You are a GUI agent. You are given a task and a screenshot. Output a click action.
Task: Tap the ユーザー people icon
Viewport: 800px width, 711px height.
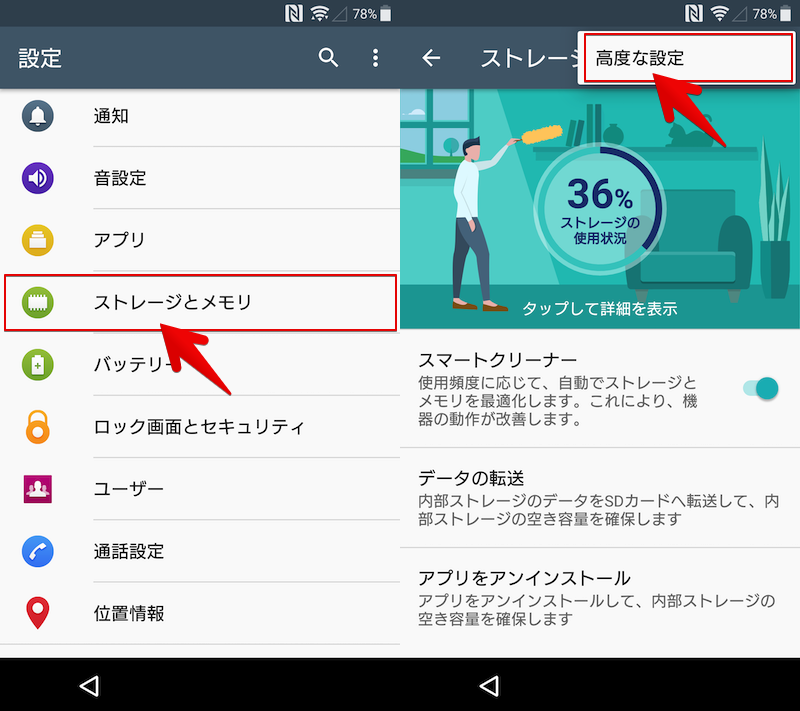click(x=38, y=489)
